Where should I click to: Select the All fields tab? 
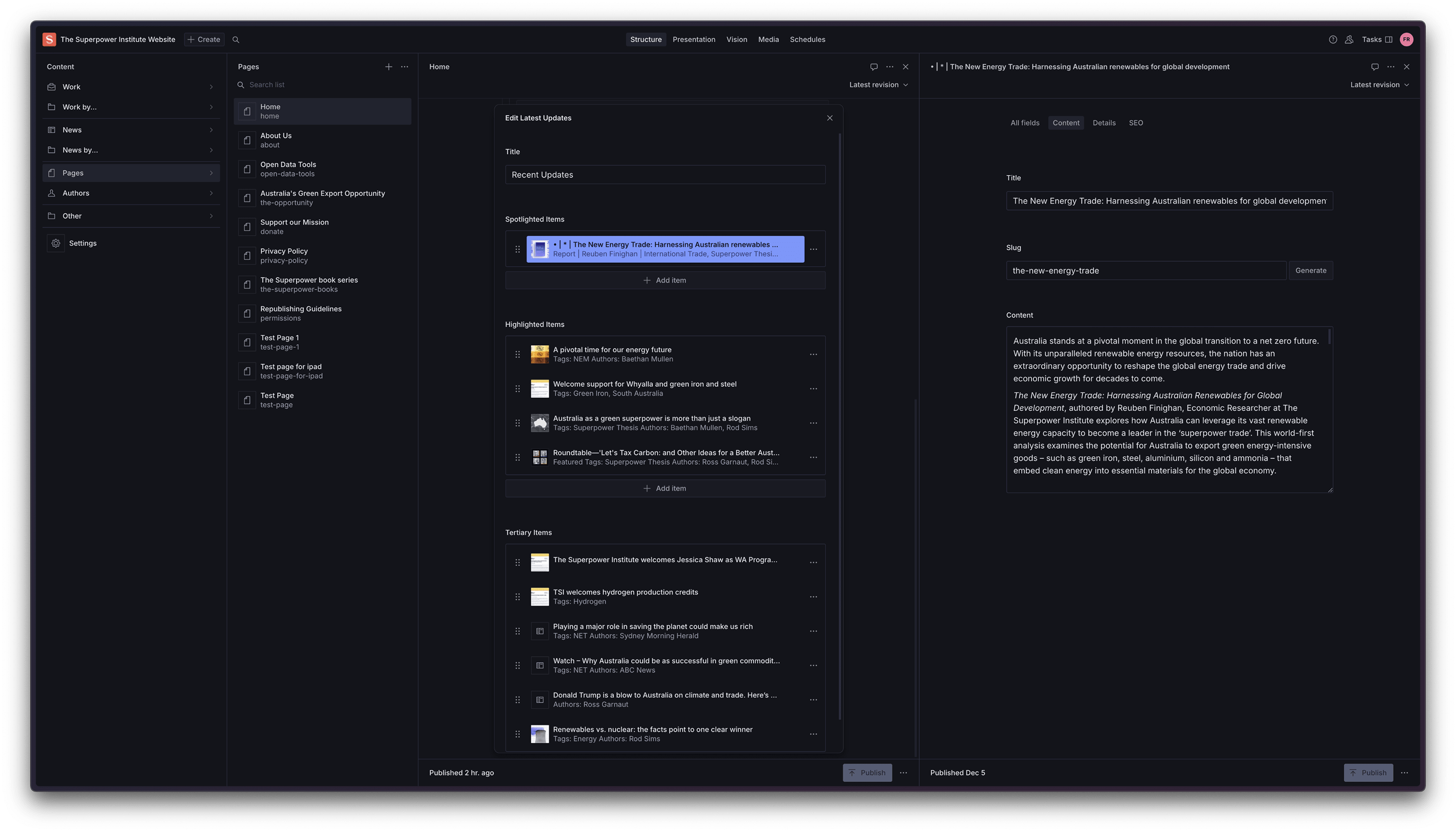pyautogui.click(x=1025, y=123)
